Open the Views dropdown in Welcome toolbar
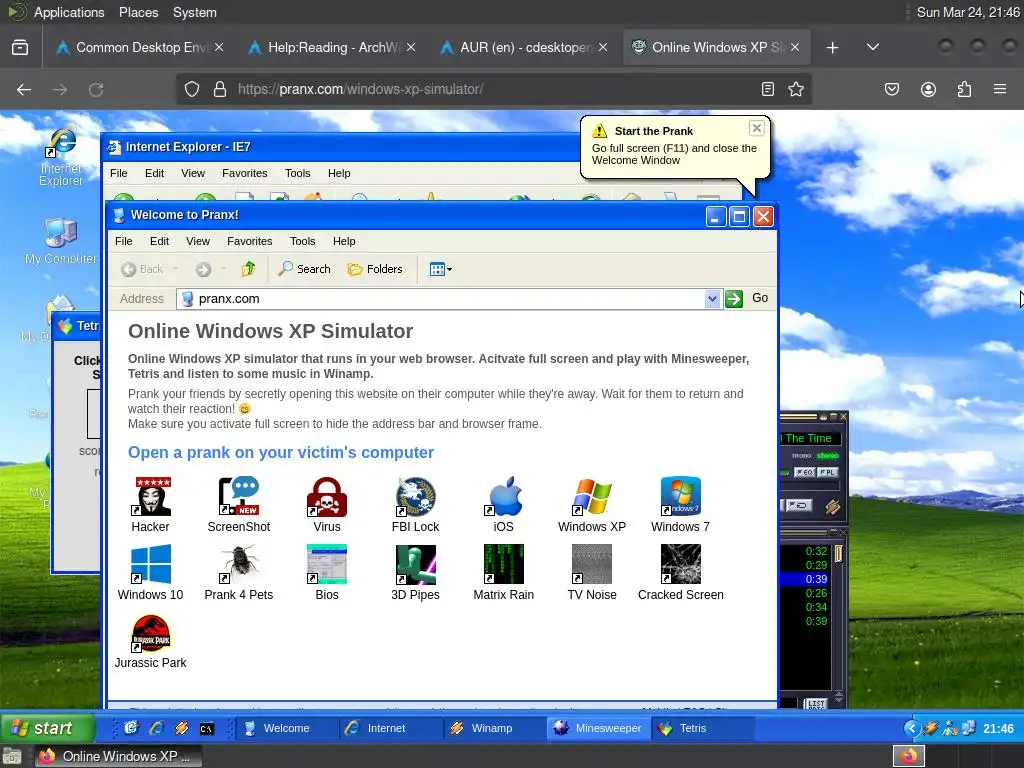 [441, 269]
